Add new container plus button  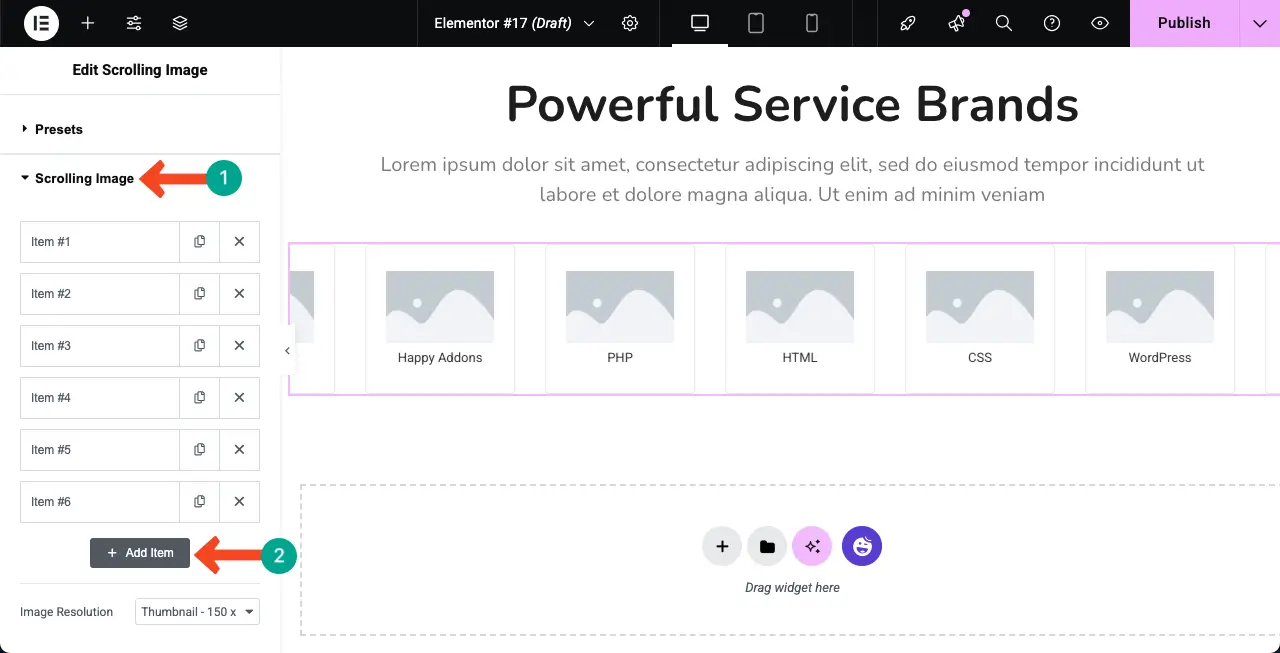tap(722, 547)
